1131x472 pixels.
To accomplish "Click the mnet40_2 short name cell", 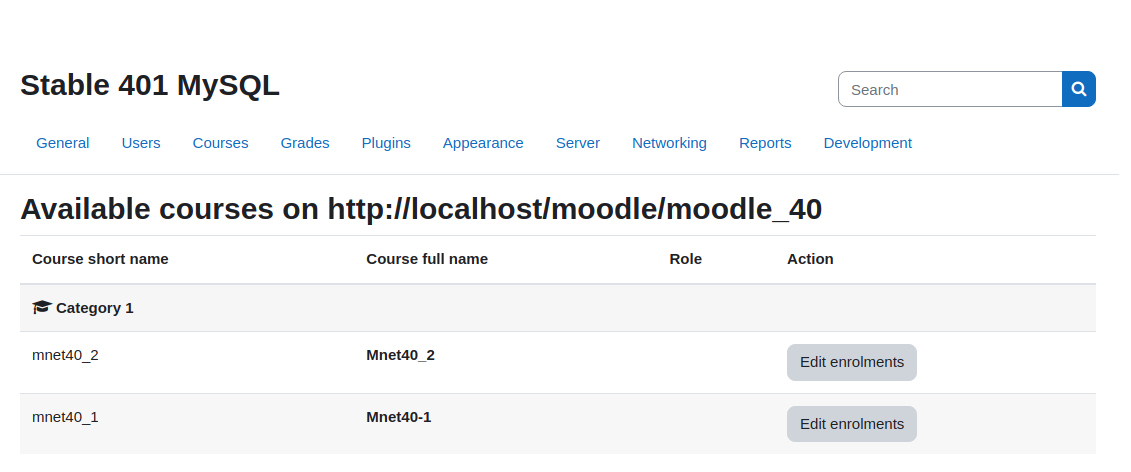I will (65, 355).
